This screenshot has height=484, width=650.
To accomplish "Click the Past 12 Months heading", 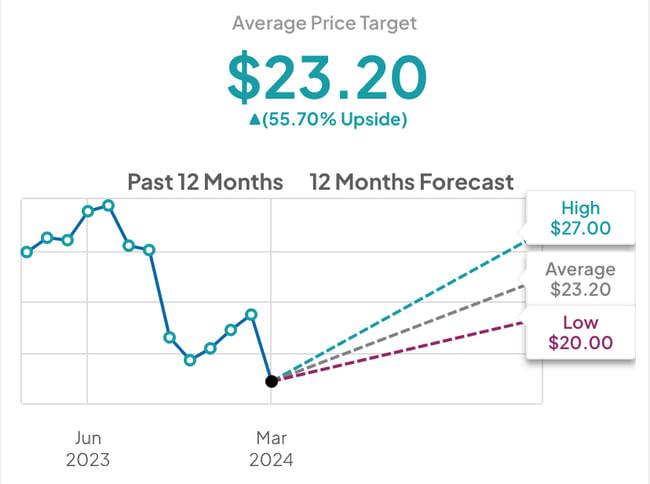I will (x=205, y=182).
